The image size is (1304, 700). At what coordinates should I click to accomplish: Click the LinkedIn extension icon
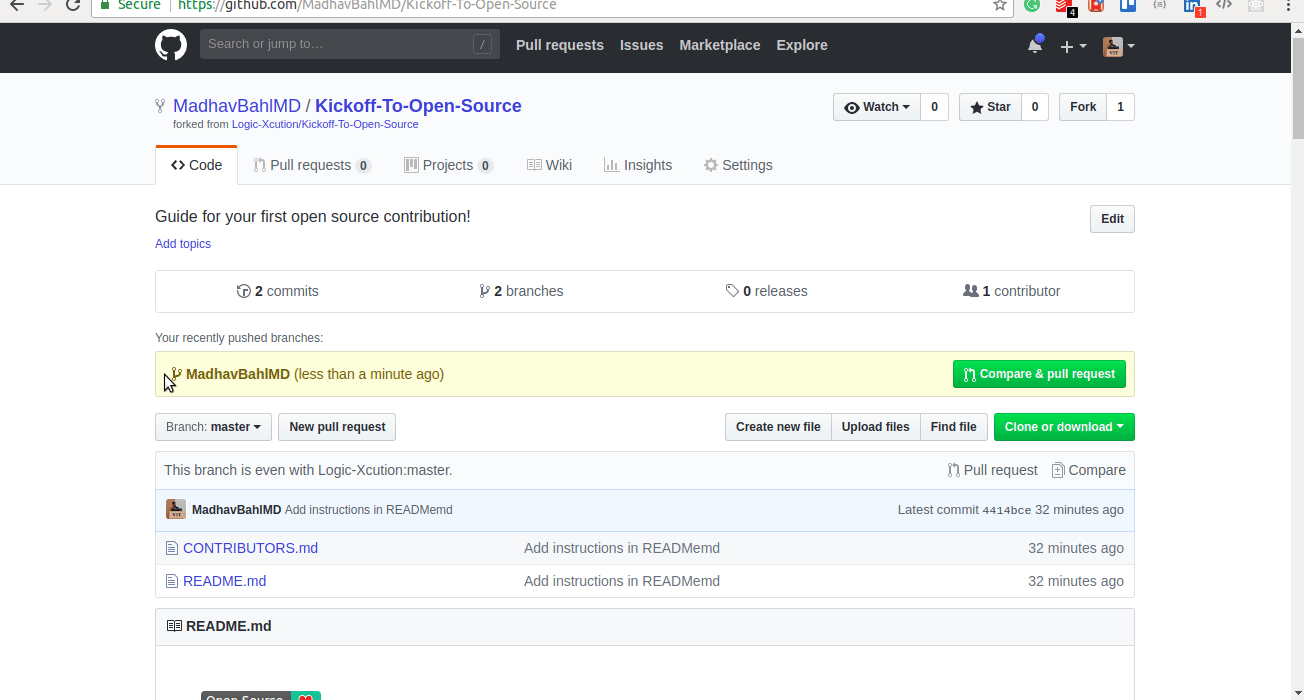click(x=1193, y=6)
